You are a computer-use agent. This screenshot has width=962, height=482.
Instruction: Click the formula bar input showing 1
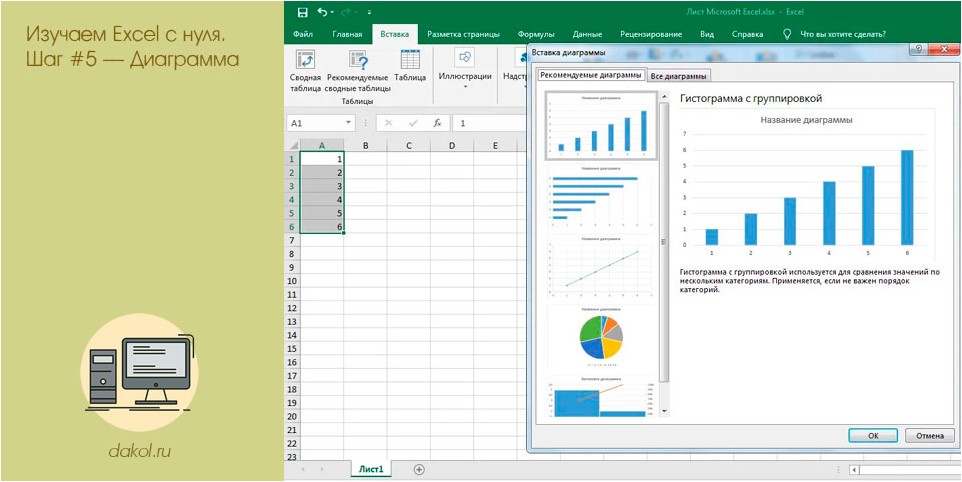(490, 123)
